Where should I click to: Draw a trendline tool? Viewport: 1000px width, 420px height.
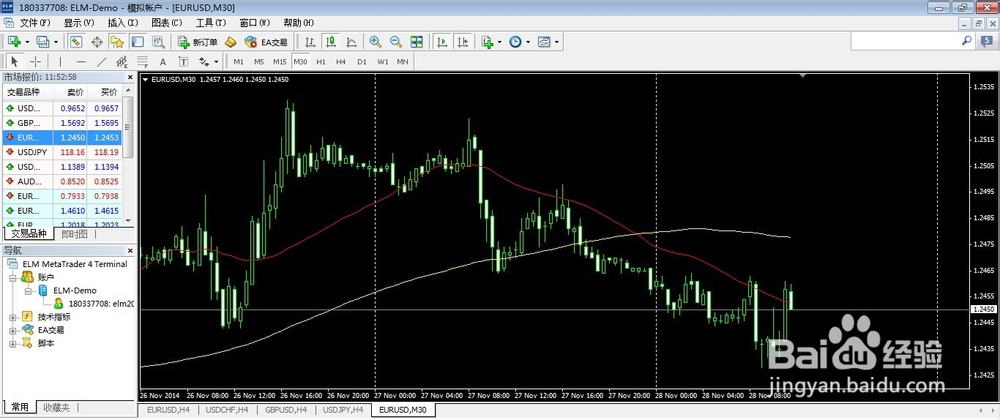[x=101, y=62]
